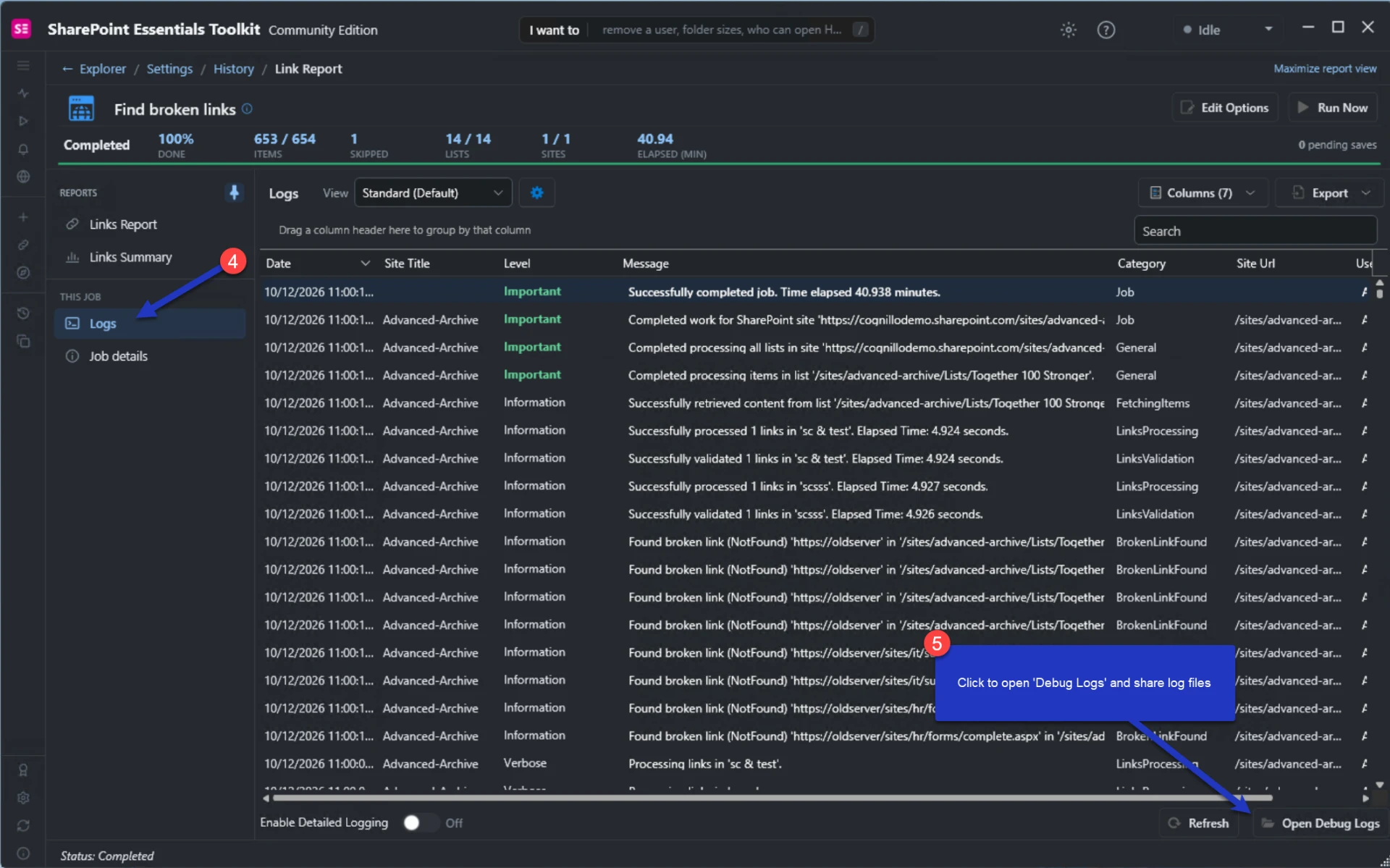Click the globe icon in sidebar

[23, 177]
